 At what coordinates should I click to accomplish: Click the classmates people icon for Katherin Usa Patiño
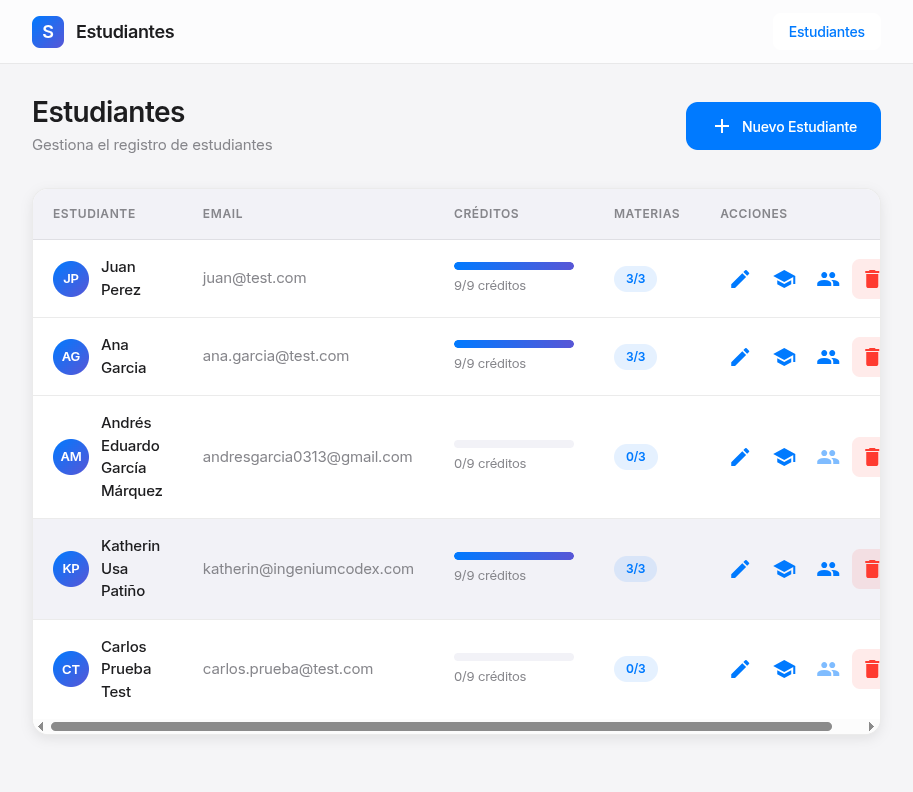828,569
